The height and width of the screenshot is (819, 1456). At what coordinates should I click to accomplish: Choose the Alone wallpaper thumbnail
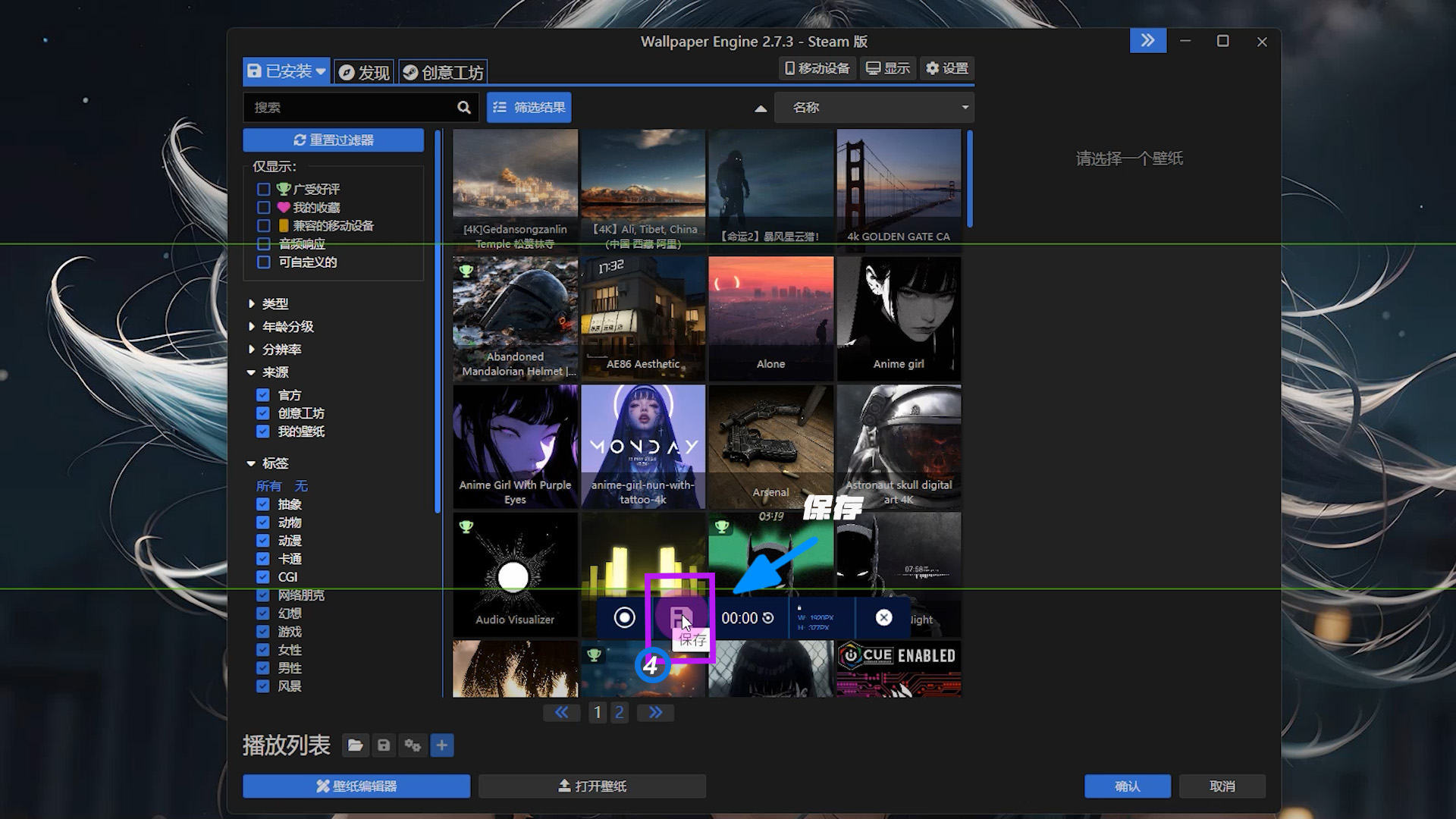(x=771, y=318)
